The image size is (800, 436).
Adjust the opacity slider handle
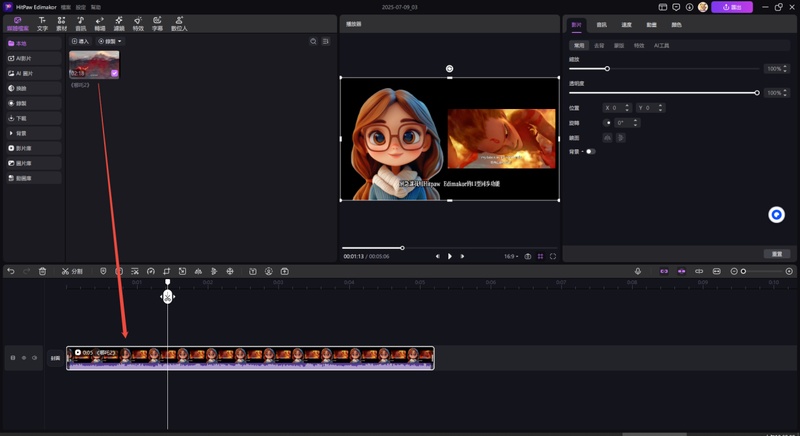tap(757, 93)
